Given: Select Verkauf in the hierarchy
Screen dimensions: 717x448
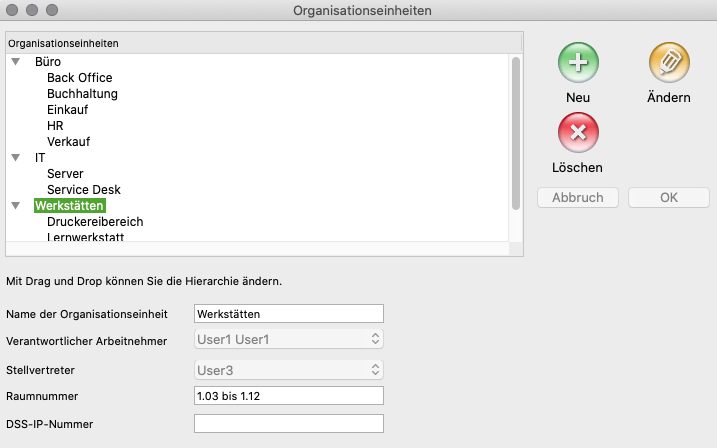Looking at the screenshot, I should (68, 142).
